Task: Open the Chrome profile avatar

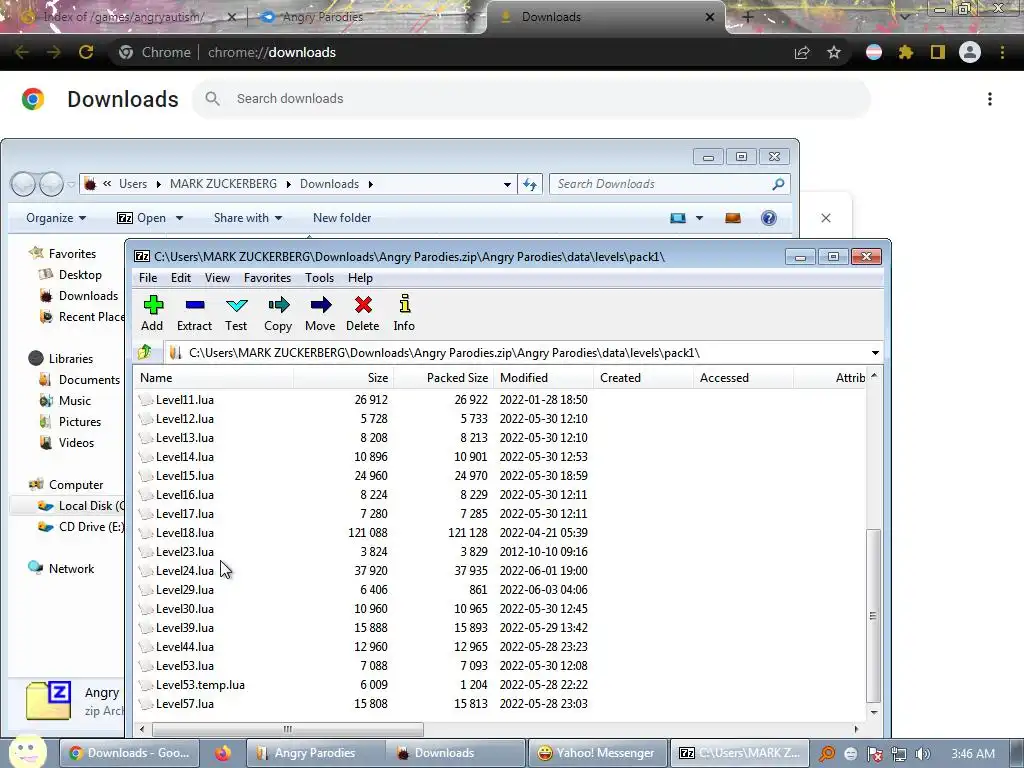Action: click(x=970, y=52)
